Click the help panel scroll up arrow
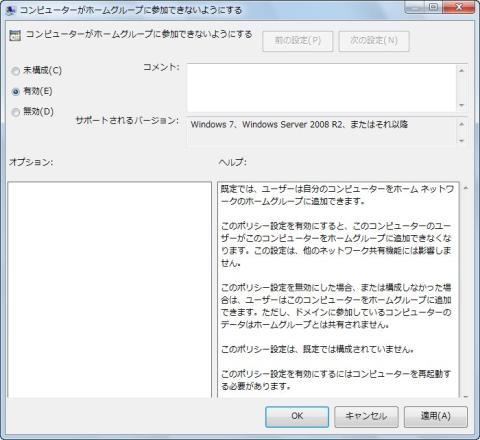This screenshot has height=440, width=480. [466, 188]
